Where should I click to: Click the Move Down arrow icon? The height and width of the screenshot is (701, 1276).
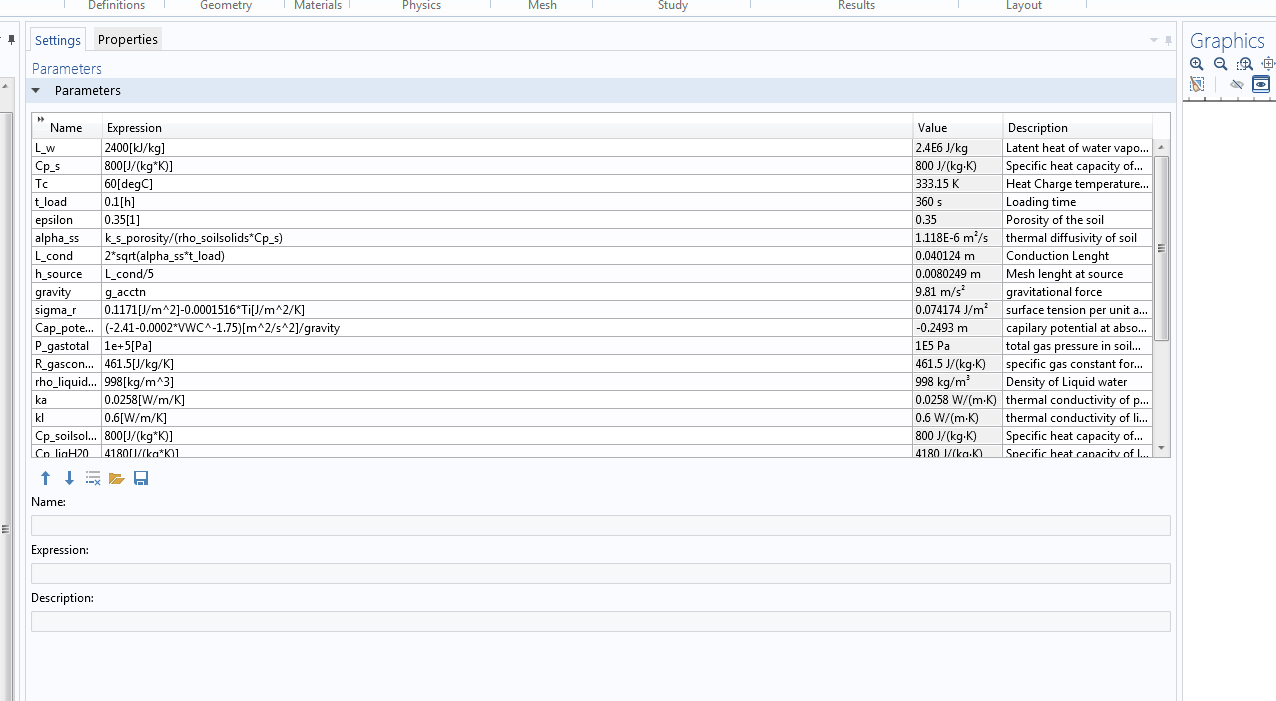pos(69,479)
